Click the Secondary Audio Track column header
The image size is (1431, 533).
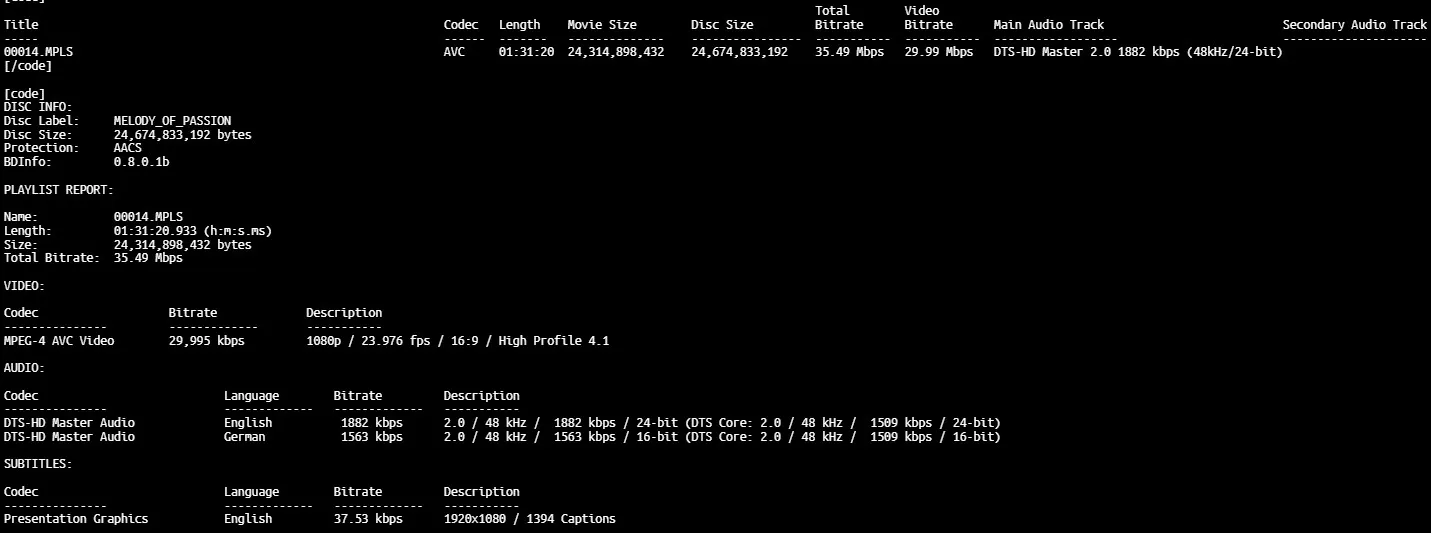point(1355,25)
